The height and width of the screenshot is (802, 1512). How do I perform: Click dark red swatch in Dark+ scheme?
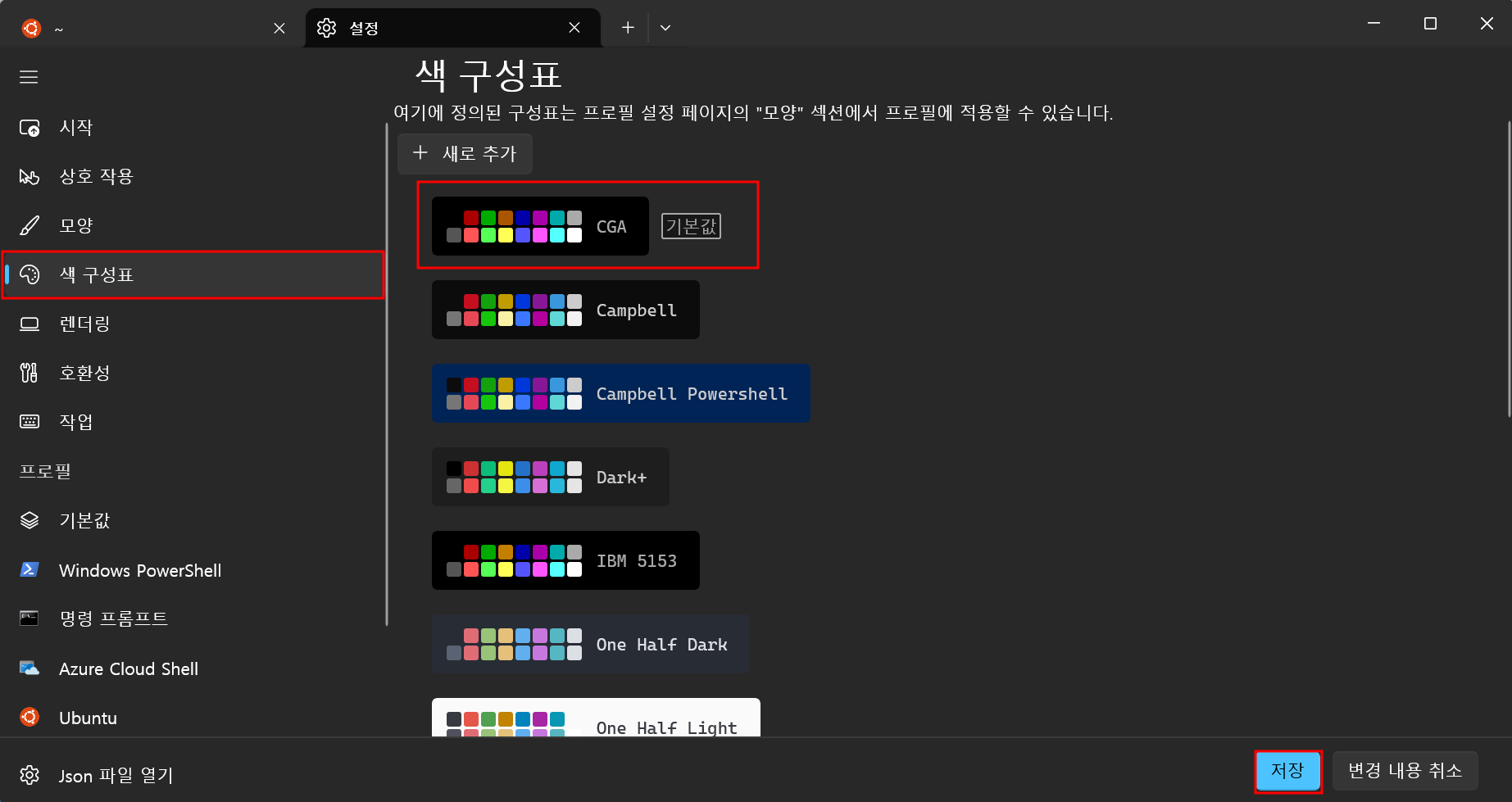coord(471,468)
